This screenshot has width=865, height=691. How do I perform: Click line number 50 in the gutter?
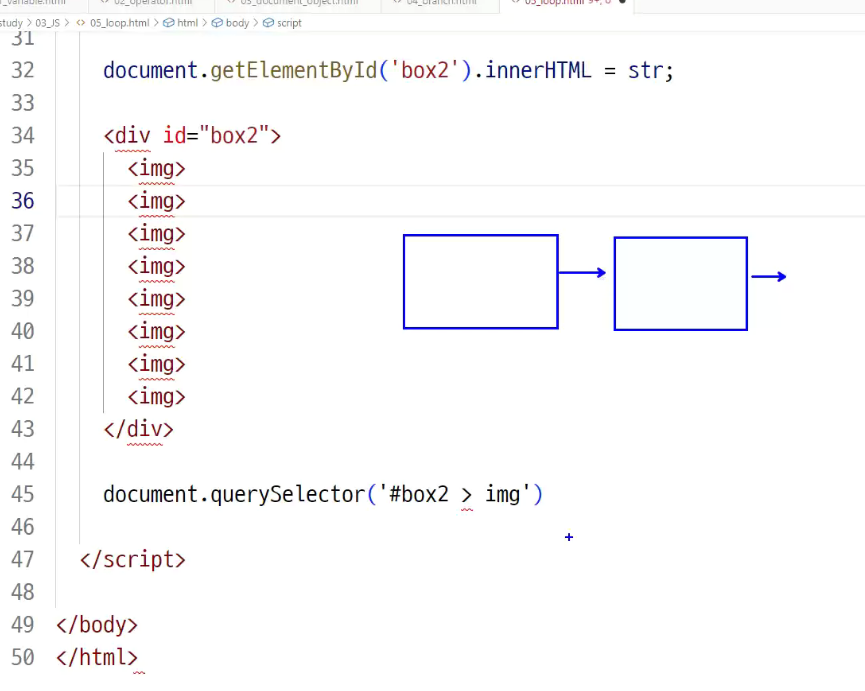(x=23, y=657)
